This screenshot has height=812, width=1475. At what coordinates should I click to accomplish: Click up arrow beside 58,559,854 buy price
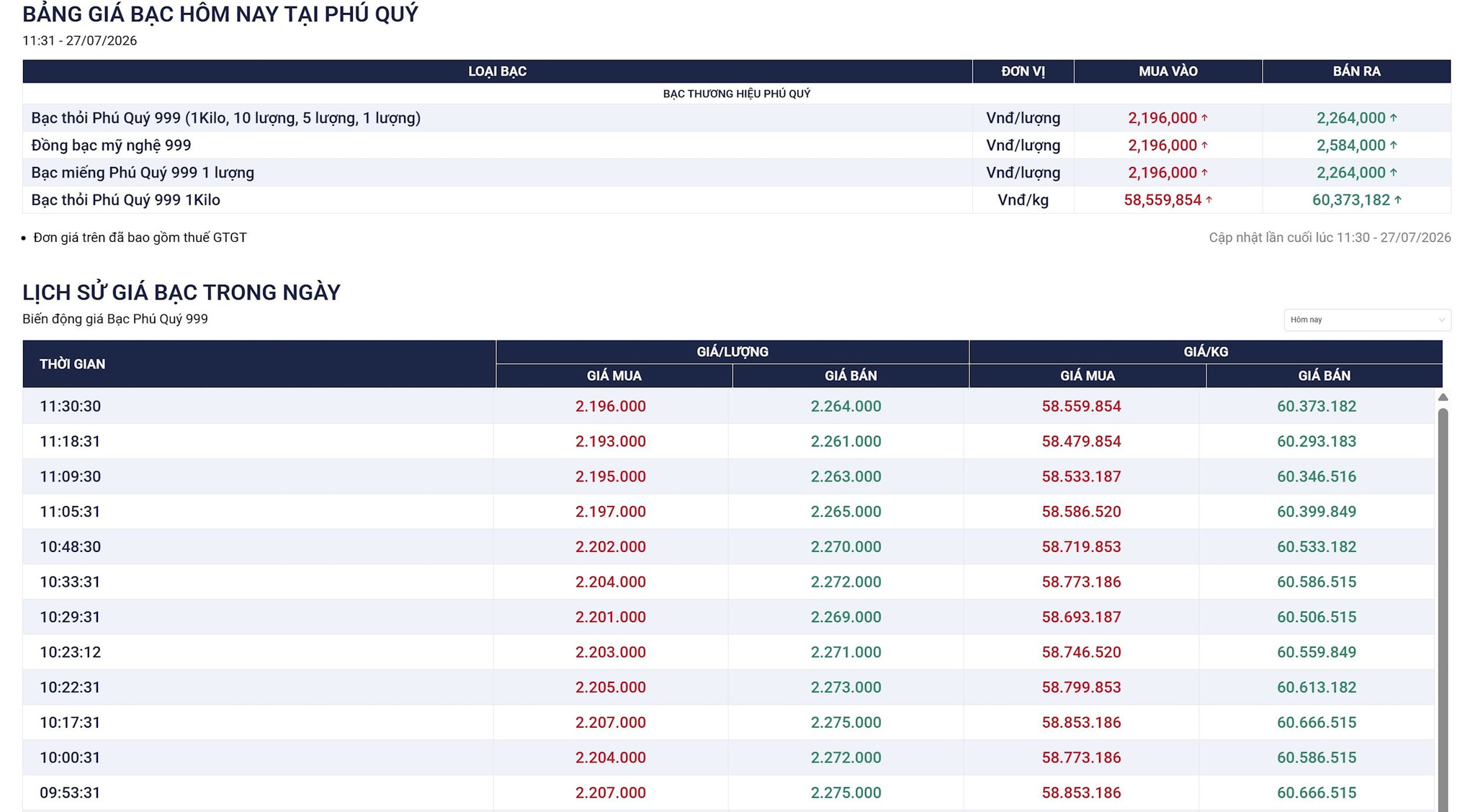coord(1209,199)
